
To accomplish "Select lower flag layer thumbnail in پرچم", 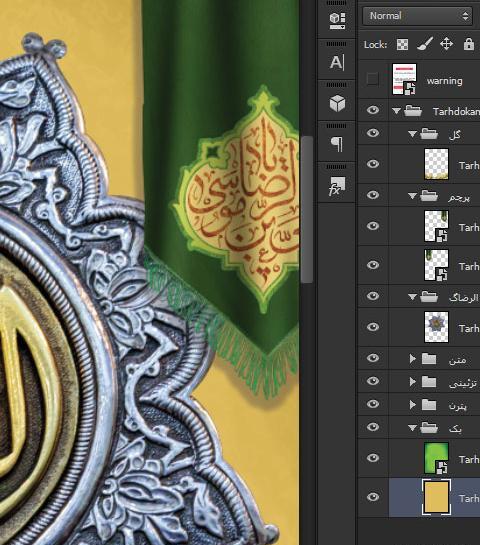I will pyautogui.click(x=437, y=265).
